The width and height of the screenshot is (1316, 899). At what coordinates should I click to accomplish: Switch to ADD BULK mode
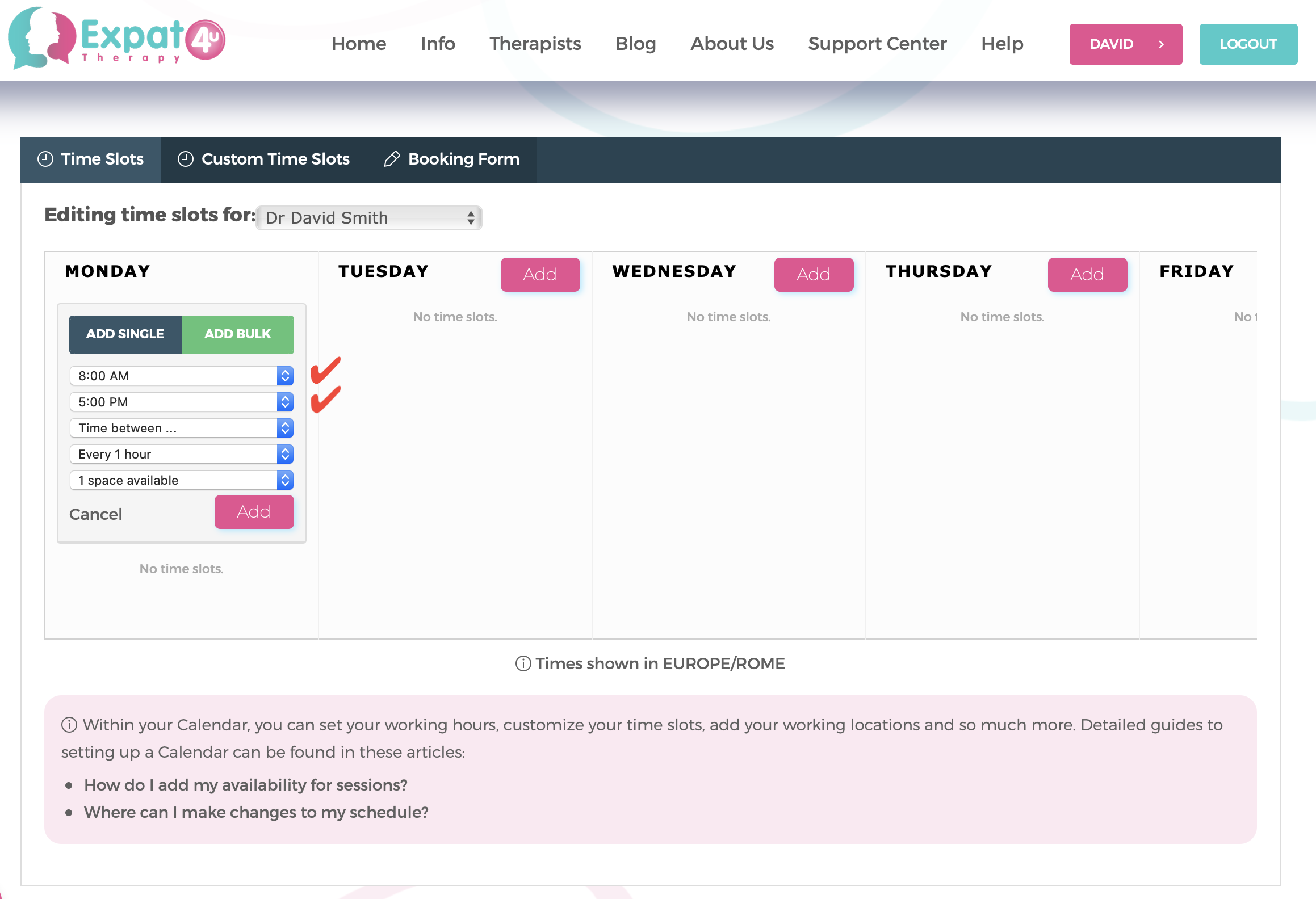point(237,334)
